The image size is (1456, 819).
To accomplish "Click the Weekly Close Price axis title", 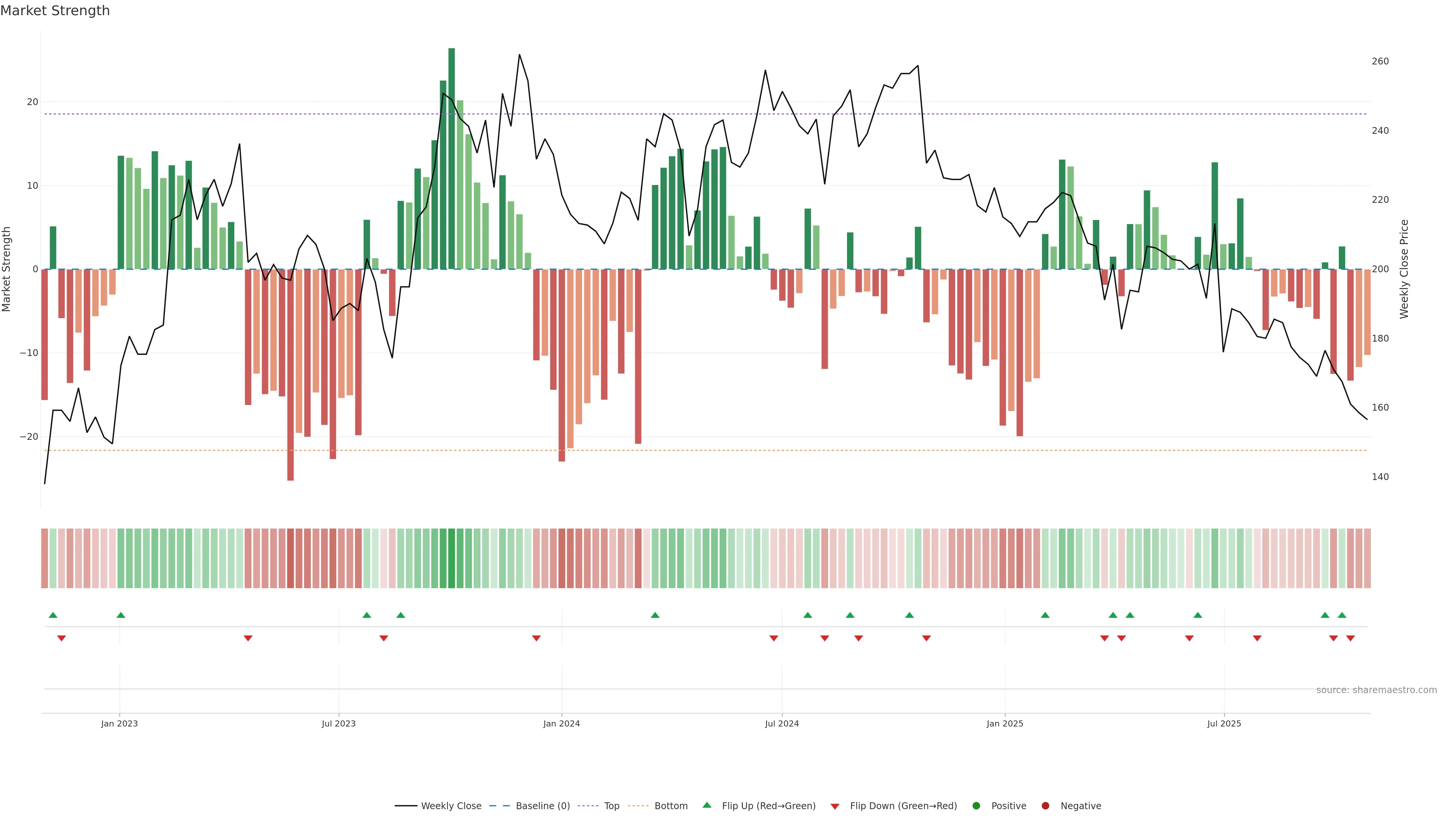I will (x=1404, y=269).
